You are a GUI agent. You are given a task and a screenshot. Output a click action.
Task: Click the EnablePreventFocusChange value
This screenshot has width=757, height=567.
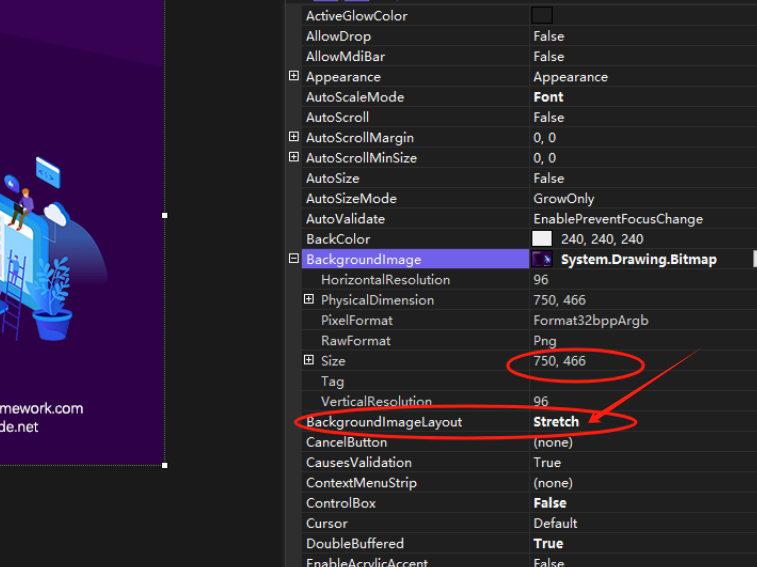618,219
